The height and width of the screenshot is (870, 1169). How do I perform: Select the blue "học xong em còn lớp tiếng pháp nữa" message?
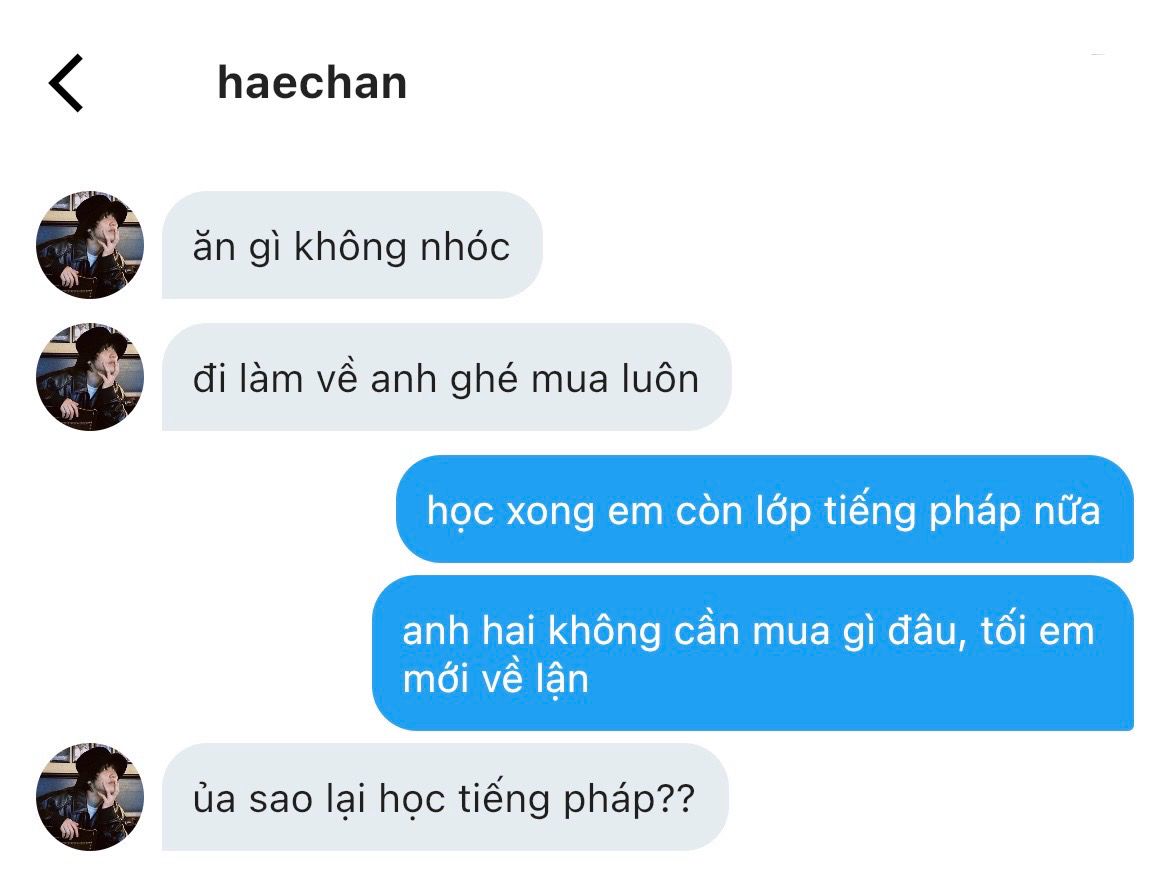[765, 509]
